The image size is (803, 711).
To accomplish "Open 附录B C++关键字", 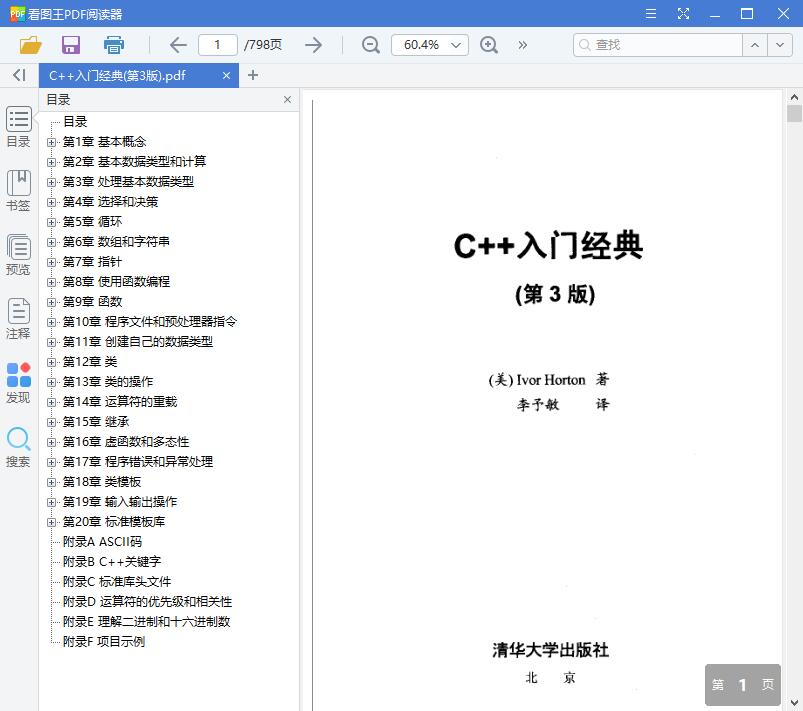I will click(112, 561).
